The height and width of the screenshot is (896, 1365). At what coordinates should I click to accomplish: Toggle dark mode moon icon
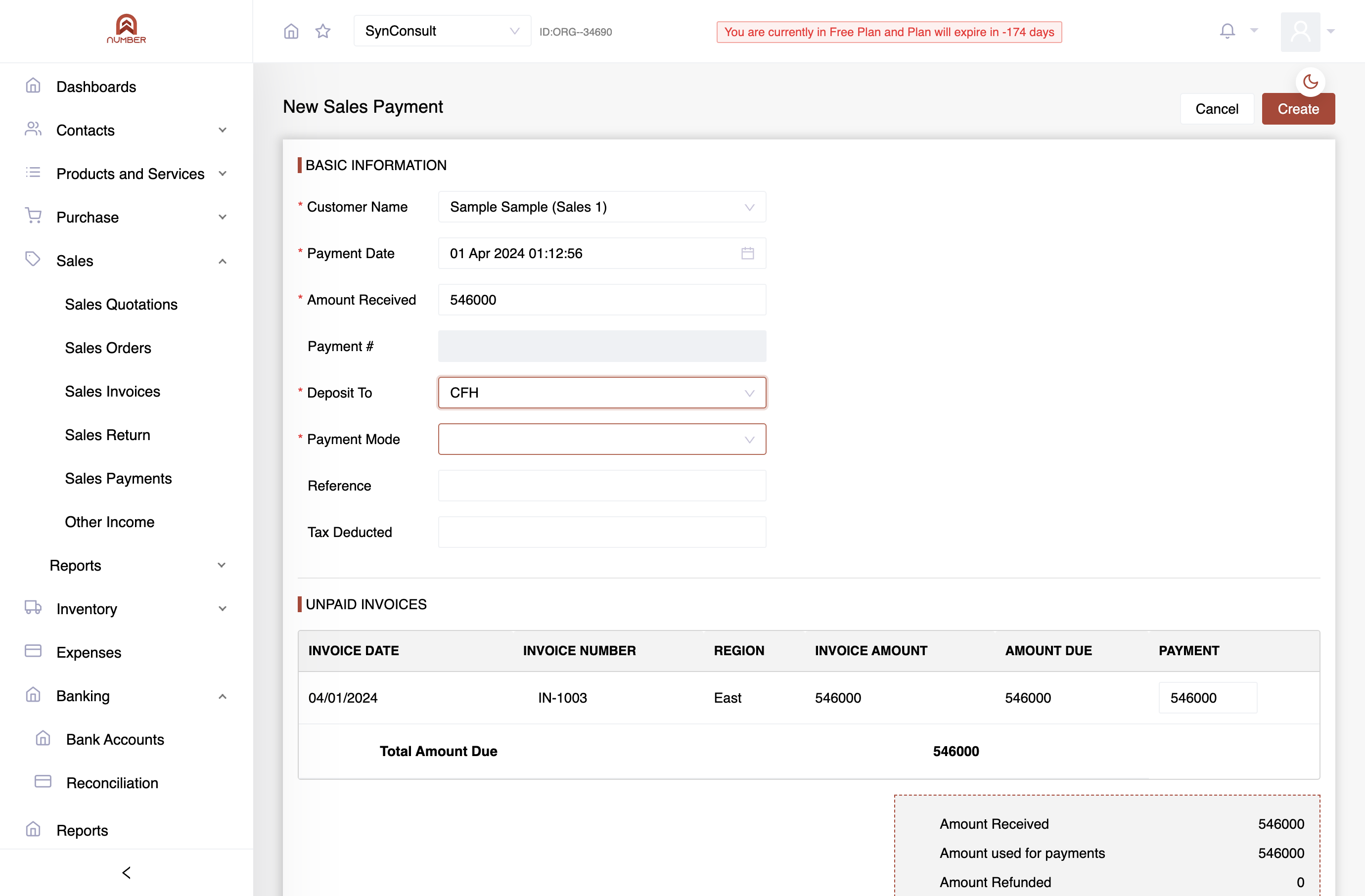[1310, 82]
